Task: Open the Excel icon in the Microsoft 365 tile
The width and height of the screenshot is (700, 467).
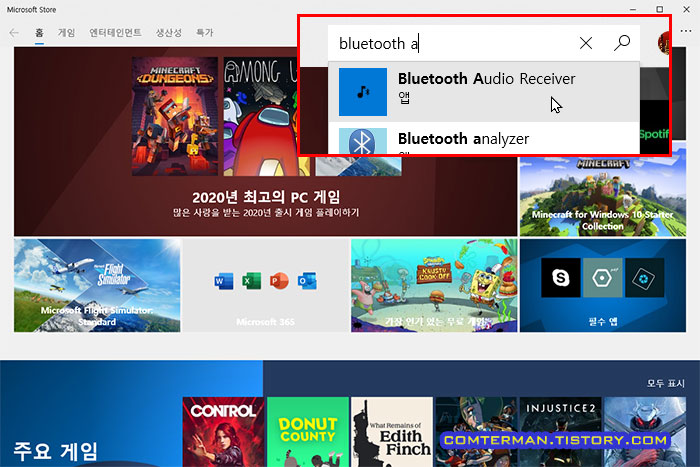Action: [x=251, y=281]
